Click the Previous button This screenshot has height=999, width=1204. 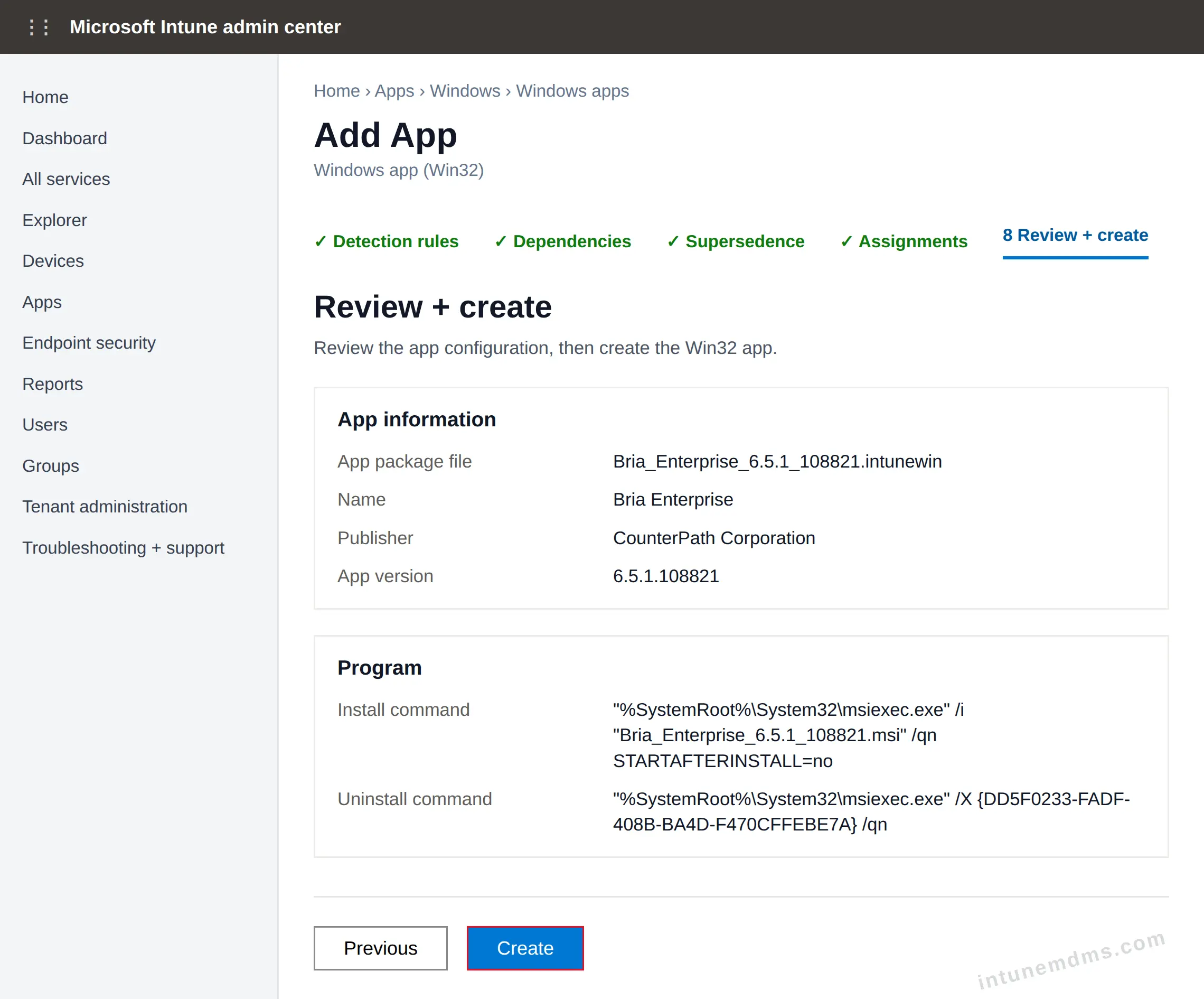click(381, 948)
